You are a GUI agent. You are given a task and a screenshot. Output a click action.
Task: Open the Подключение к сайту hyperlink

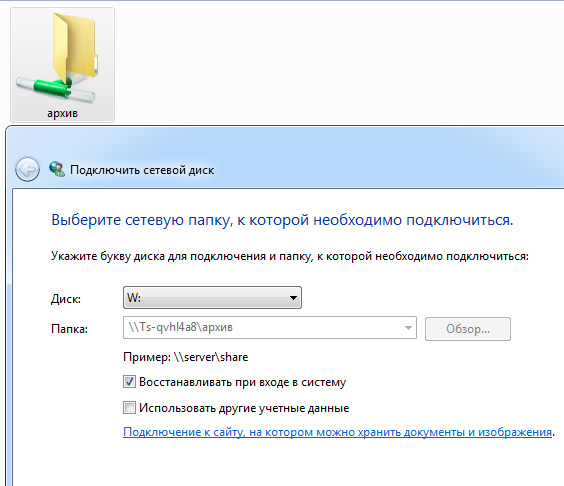[x=337, y=432]
